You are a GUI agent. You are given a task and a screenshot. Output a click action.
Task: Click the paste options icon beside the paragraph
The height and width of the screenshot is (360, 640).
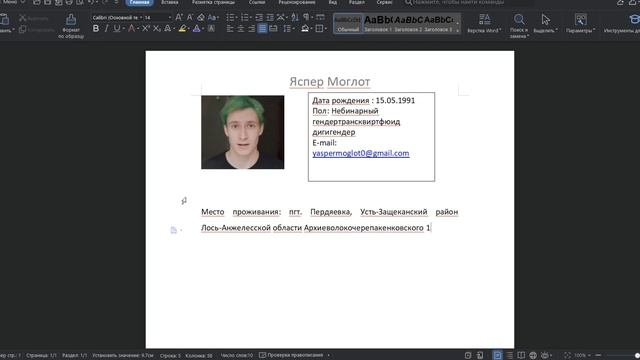(x=174, y=230)
